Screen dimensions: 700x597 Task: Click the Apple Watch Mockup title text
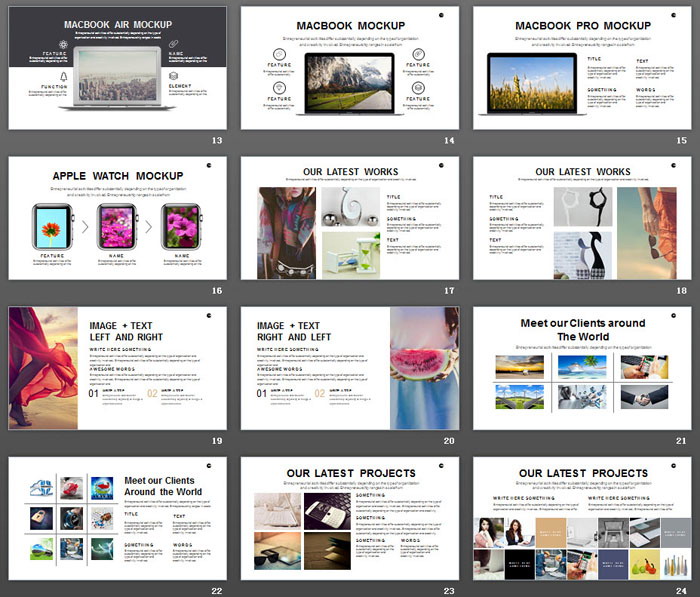tap(117, 176)
